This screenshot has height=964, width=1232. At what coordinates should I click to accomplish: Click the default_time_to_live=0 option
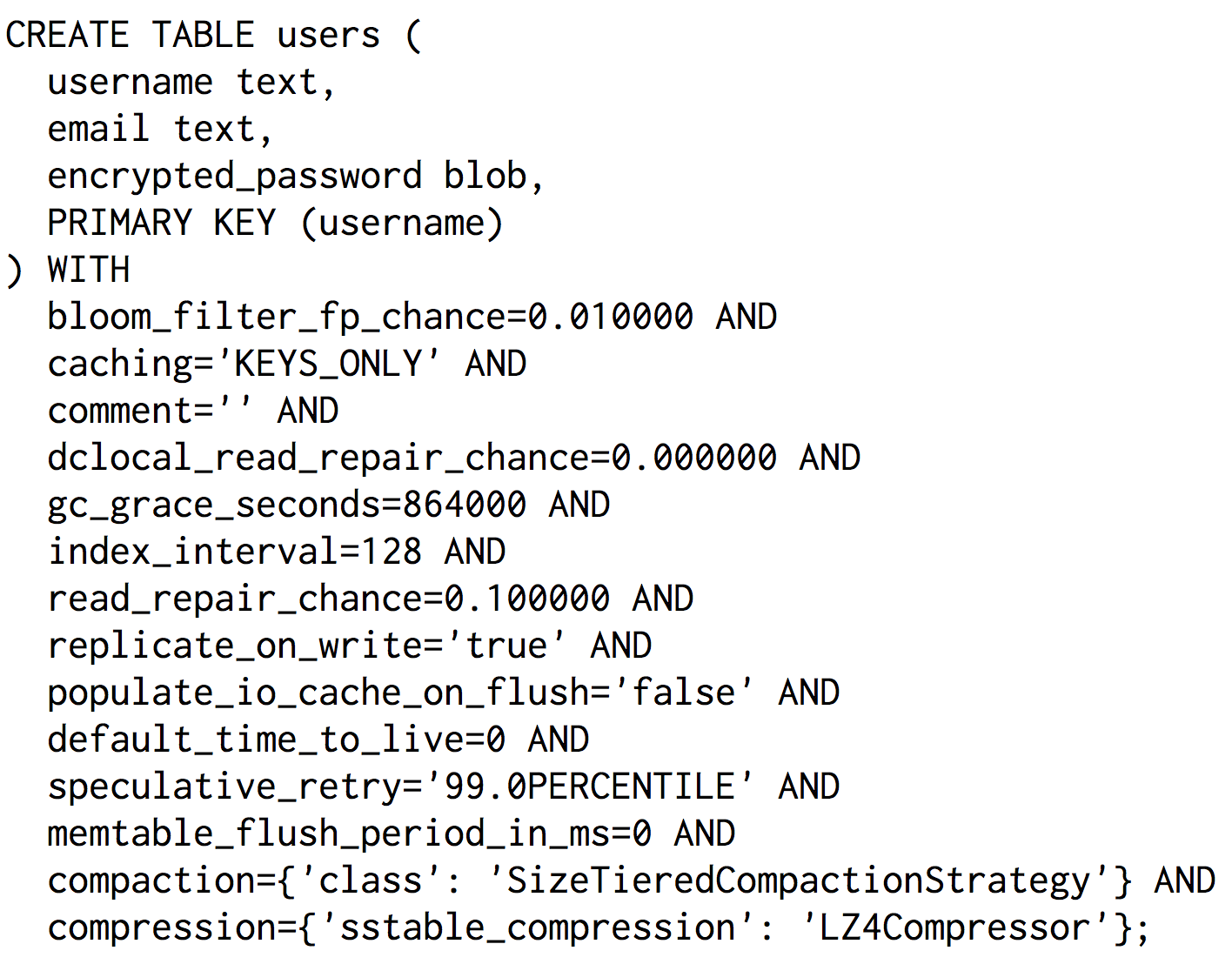tap(277, 740)
